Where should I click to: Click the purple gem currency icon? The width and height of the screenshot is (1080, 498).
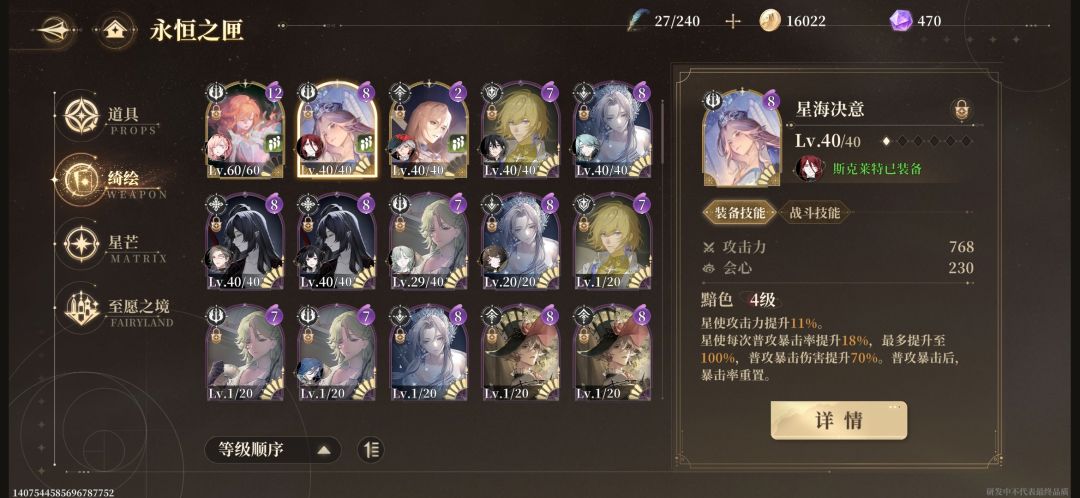coord(900,21)
